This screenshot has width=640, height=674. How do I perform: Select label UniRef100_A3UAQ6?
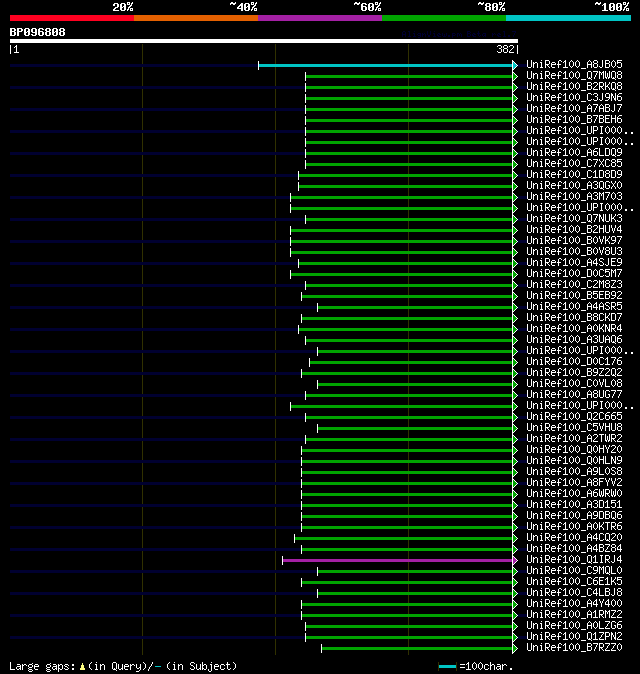pos(574,340)
